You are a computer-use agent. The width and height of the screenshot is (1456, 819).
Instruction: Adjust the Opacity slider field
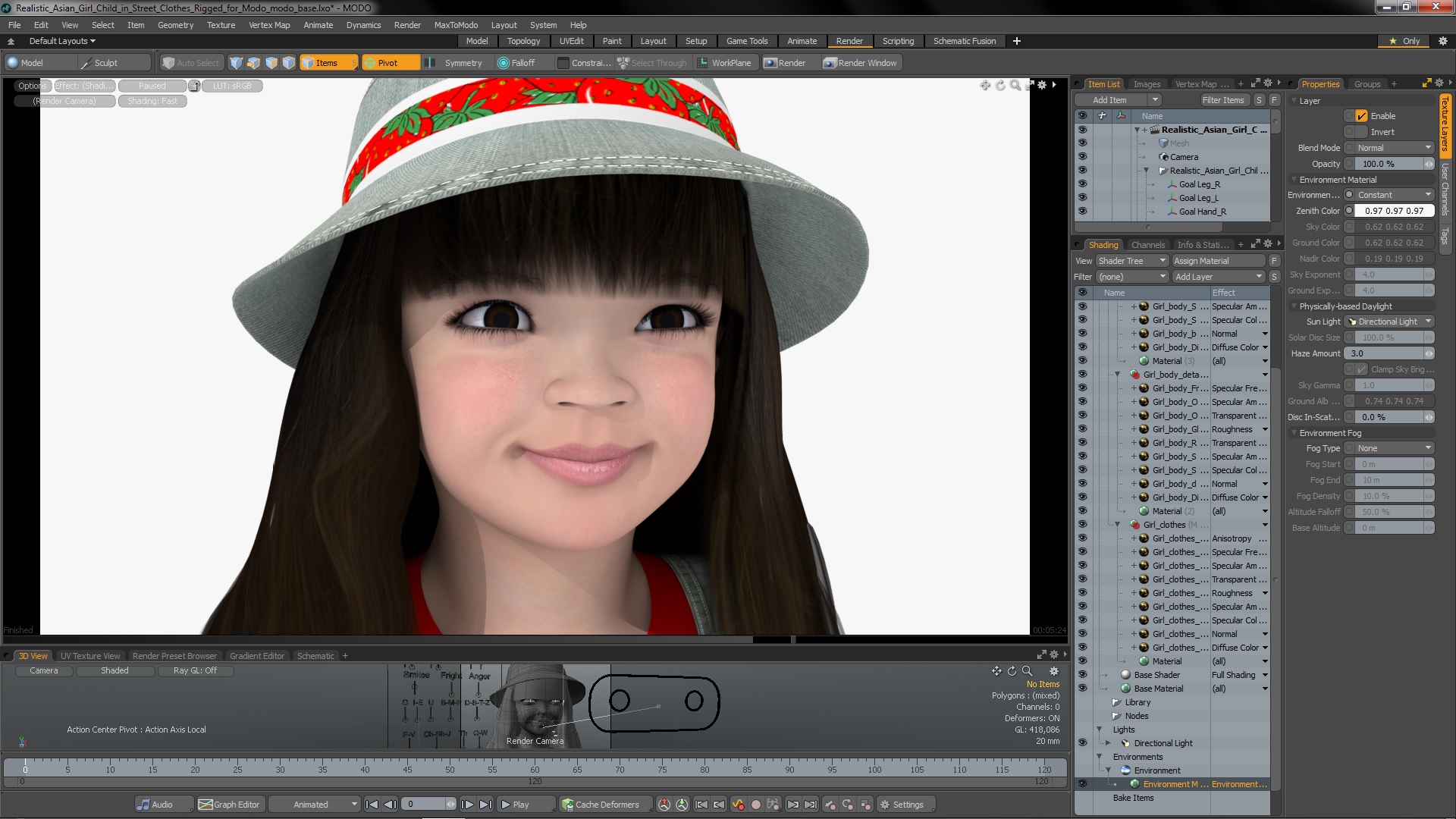coord(1394,164)
